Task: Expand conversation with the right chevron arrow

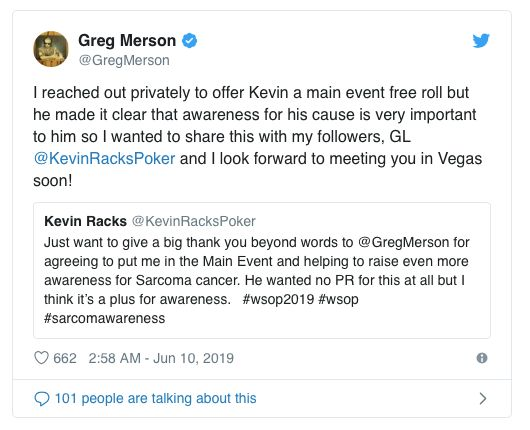Action: [483, 399]
